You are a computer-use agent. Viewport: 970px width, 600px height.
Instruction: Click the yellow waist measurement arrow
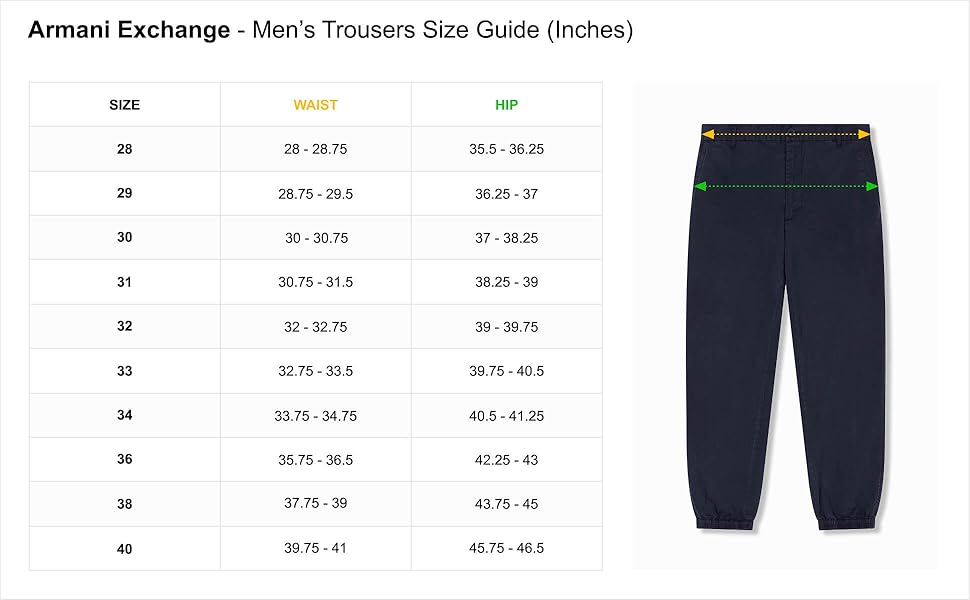(x=786, y=134)
